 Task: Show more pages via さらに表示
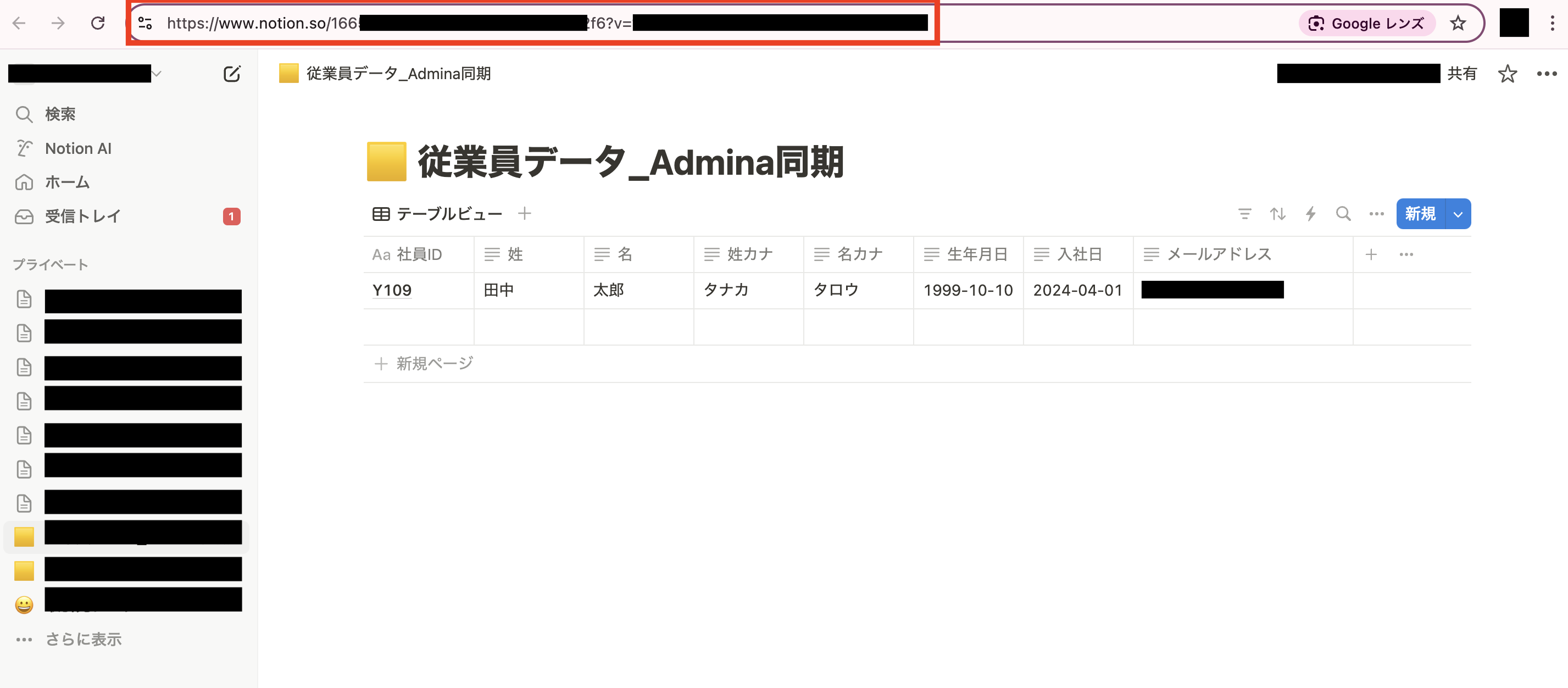(x=84, y=639)
